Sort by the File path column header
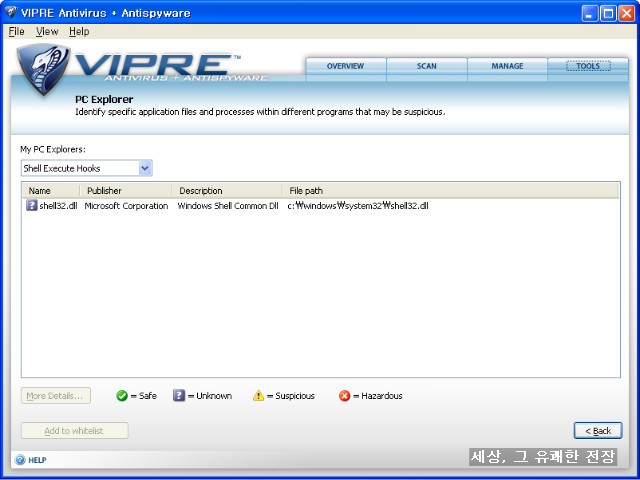The width and height of the screenshot is (640, 480). pyautogui.click(x=451, y=191)
